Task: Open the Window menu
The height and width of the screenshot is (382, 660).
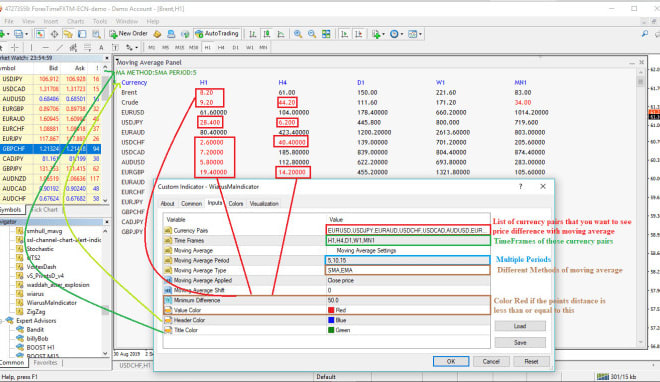Action: [x=127, y=21]
